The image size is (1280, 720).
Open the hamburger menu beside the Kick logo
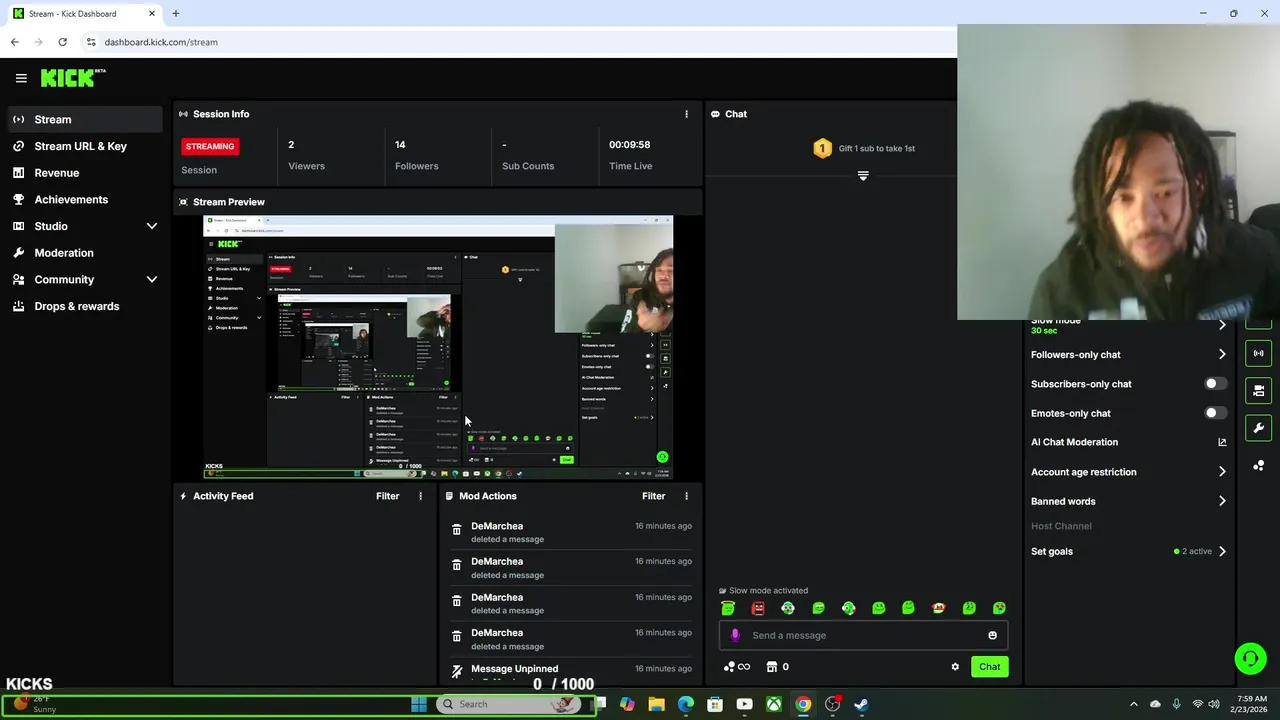point(21,78)
